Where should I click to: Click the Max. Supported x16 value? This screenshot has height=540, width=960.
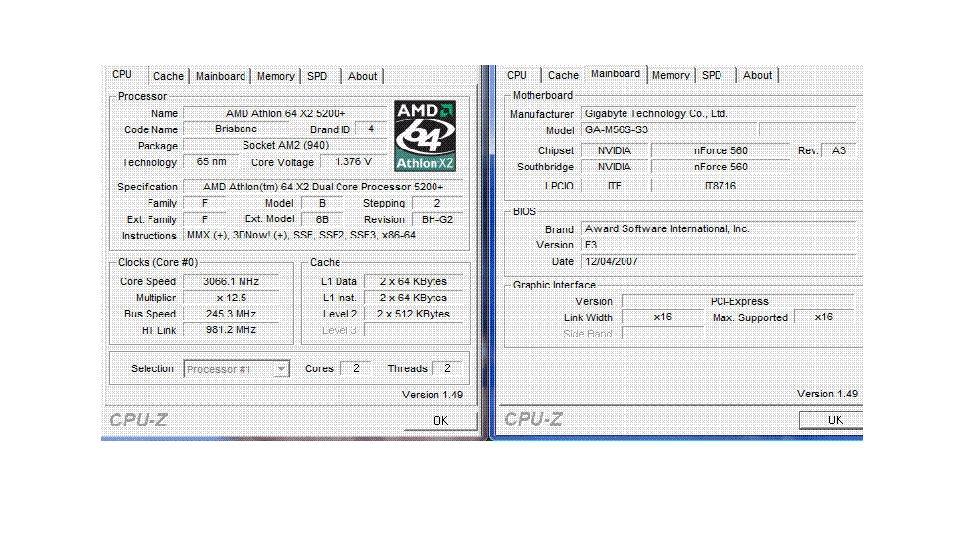click(824, 317)
